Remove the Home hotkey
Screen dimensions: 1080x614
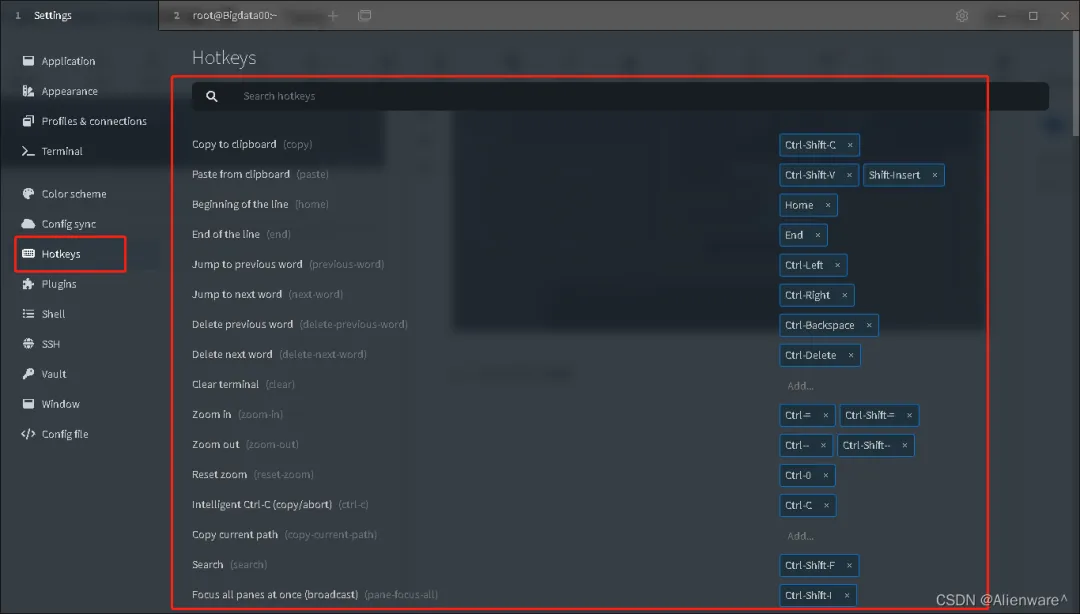pos(828,205)
